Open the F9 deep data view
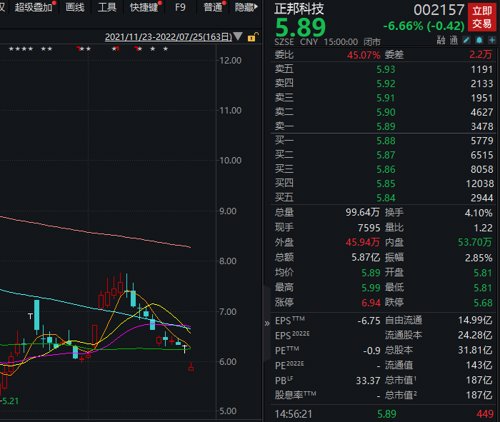Screen dimensions: 500x422 click(x=180, y=7)
